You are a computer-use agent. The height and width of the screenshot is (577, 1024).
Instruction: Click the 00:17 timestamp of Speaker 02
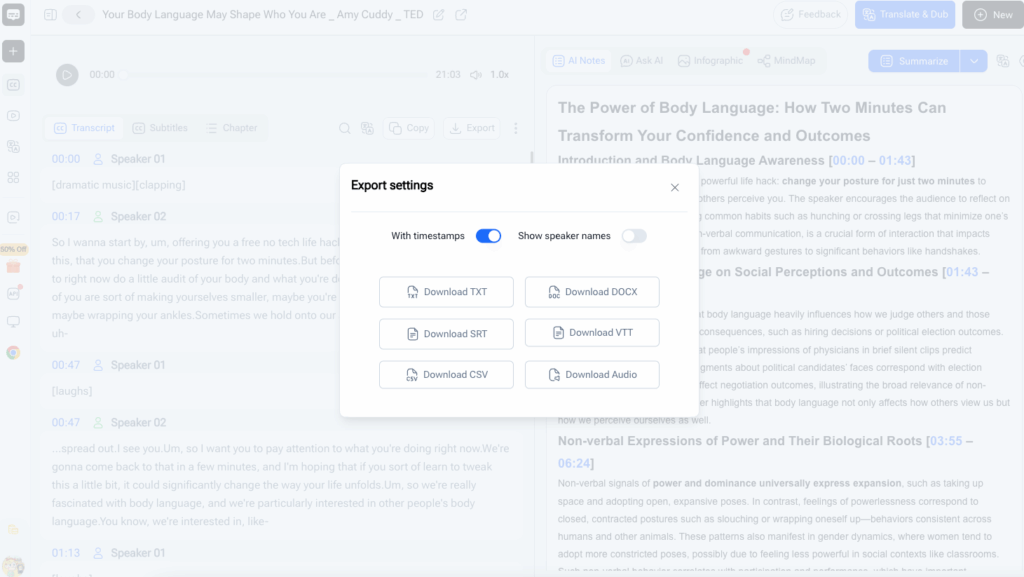[x=66, y=216]
